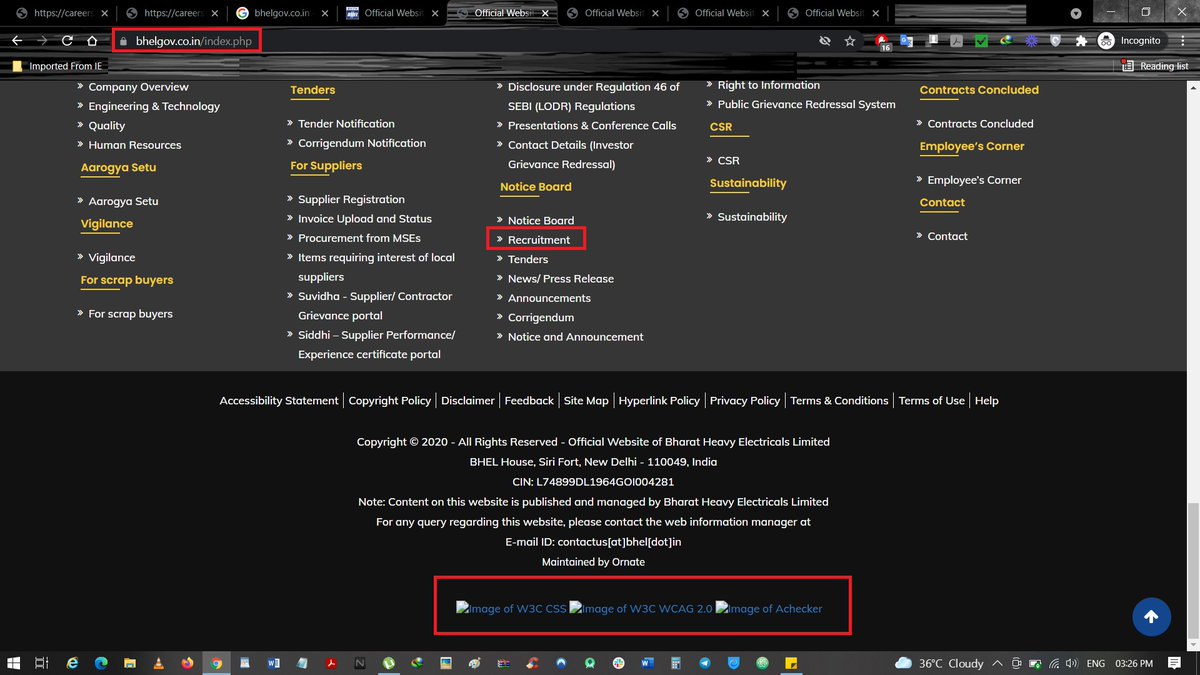Open the Tender Notification link
The width and height of the screenshot is (1200, 675).
pos(346,124)
